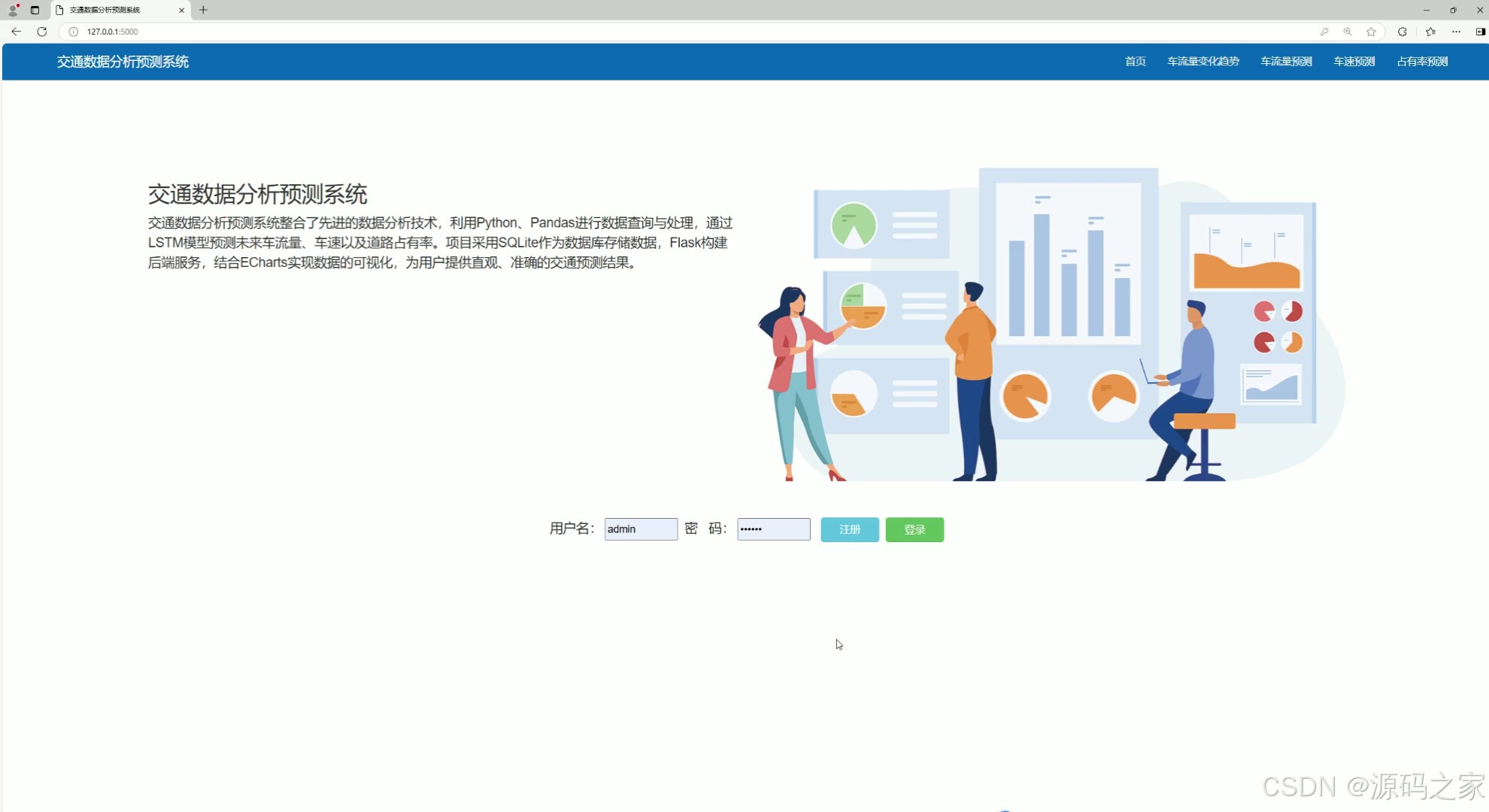Add the page to favorites with star icon
The height and width of the screenshot is (812, 1489).
coord(1370,32)
